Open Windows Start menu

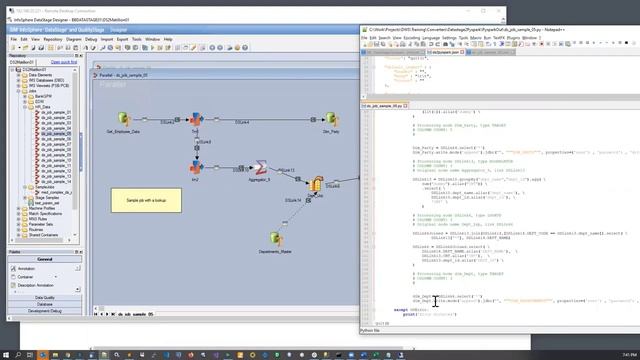pos(6,355)
